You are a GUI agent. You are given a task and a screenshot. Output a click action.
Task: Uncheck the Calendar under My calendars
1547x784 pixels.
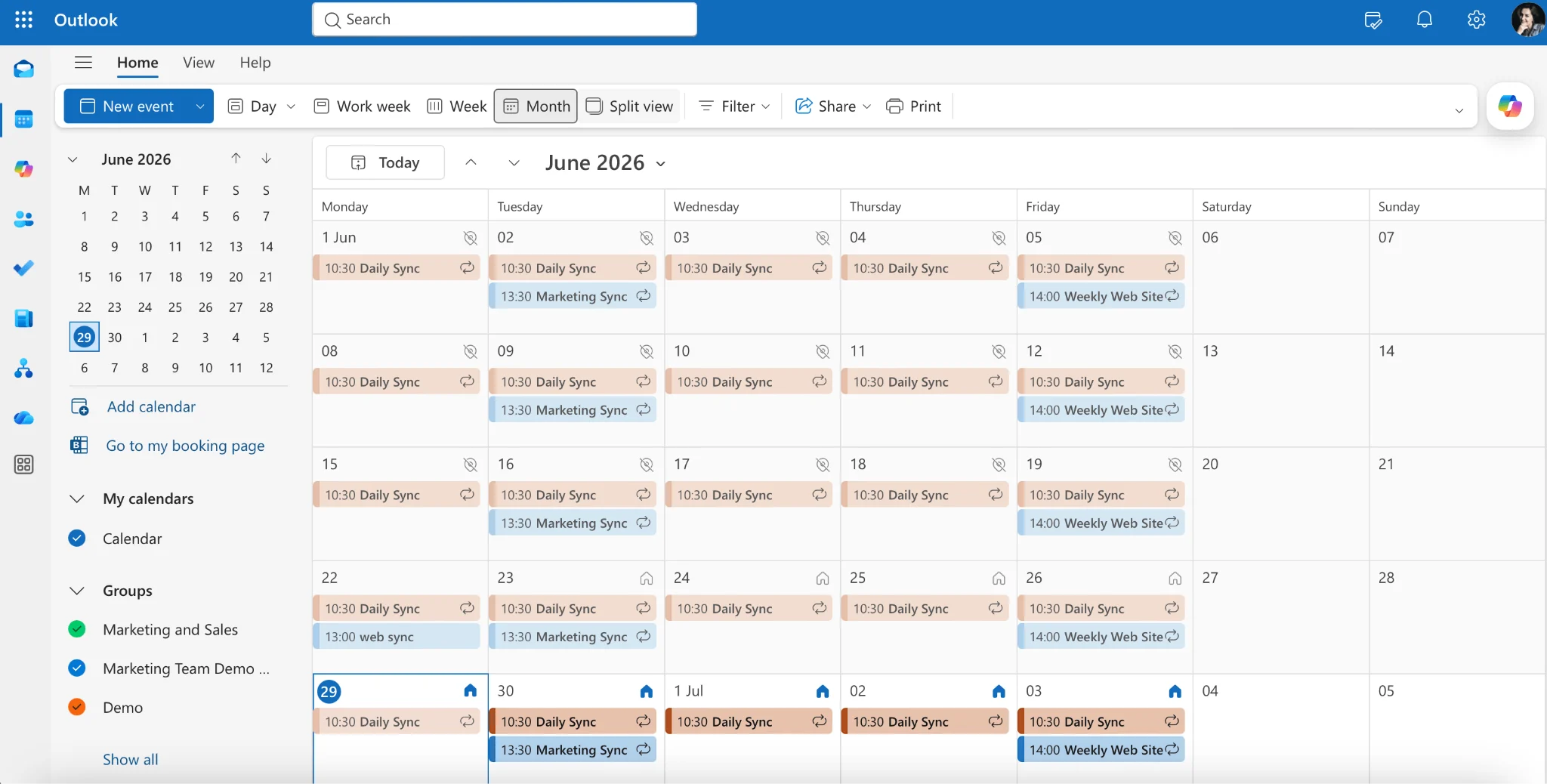77,538
